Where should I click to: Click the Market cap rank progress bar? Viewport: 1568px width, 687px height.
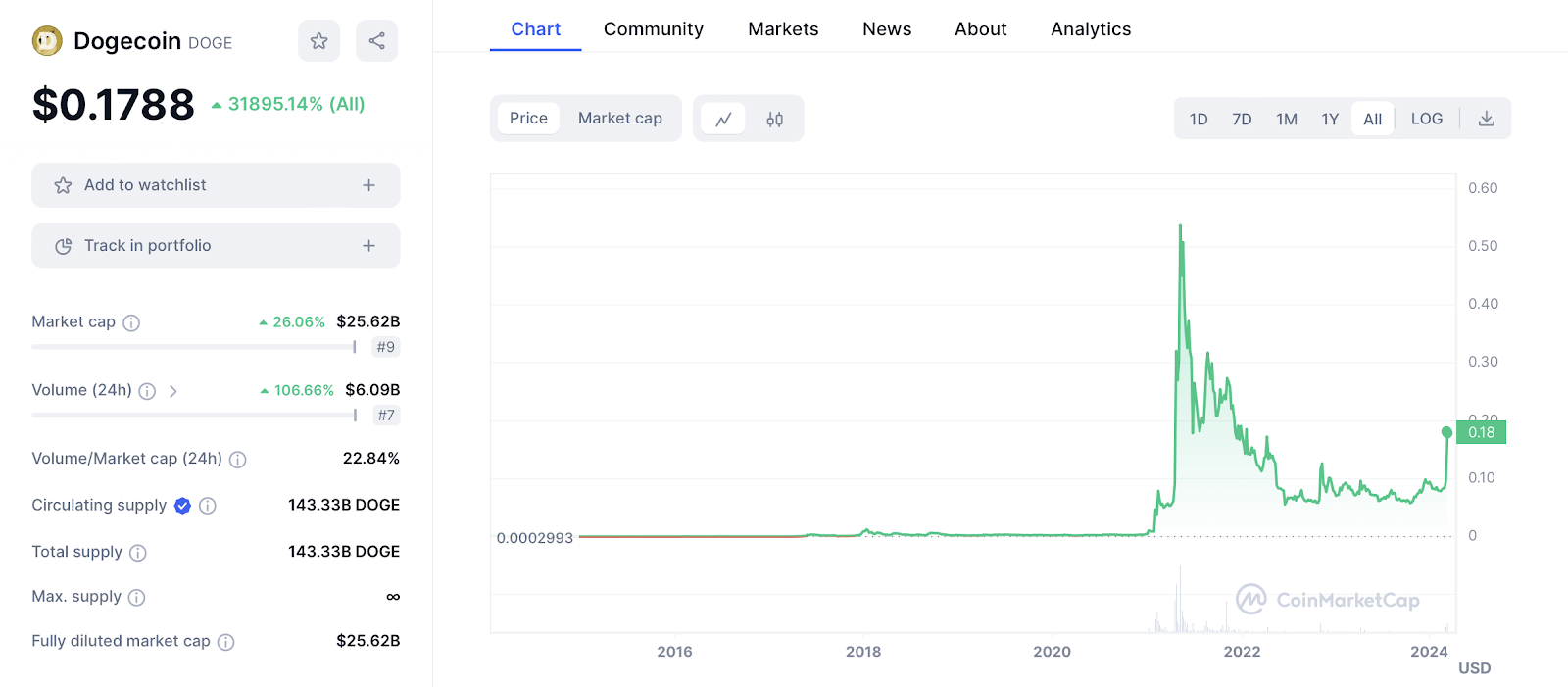pyautogui.click(x=194, y=347)
